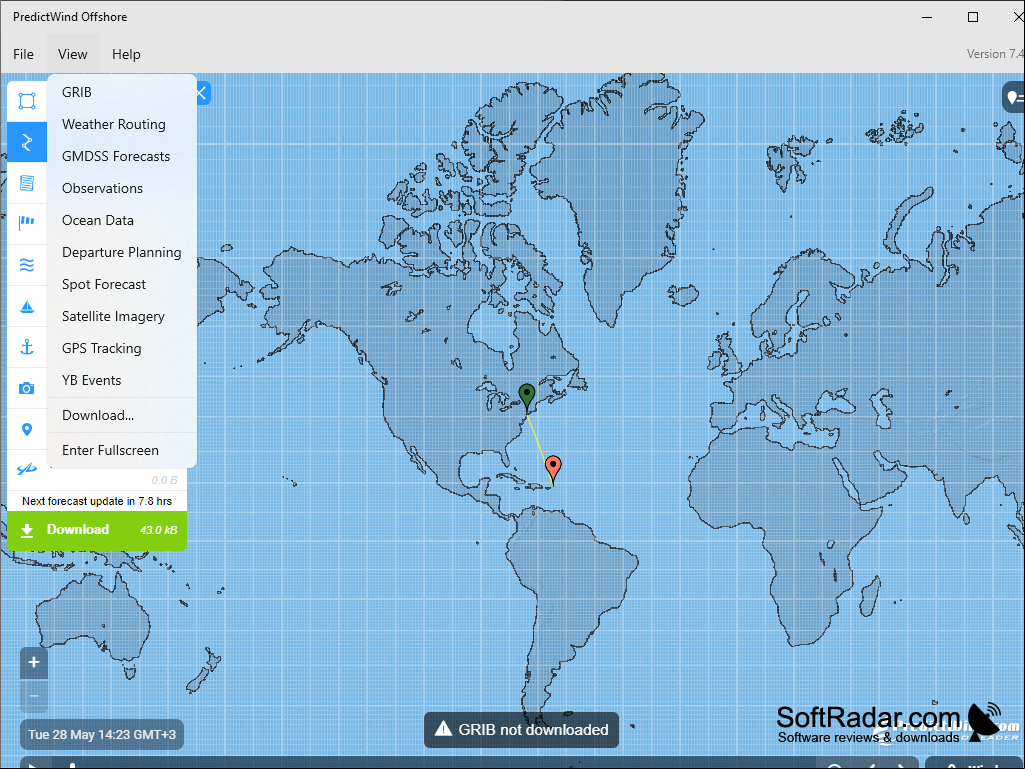This screenshot has width=1025, height=769.
Task: Click the GRIB not downloaded warning banner
Action: click(x=522, y=730)
